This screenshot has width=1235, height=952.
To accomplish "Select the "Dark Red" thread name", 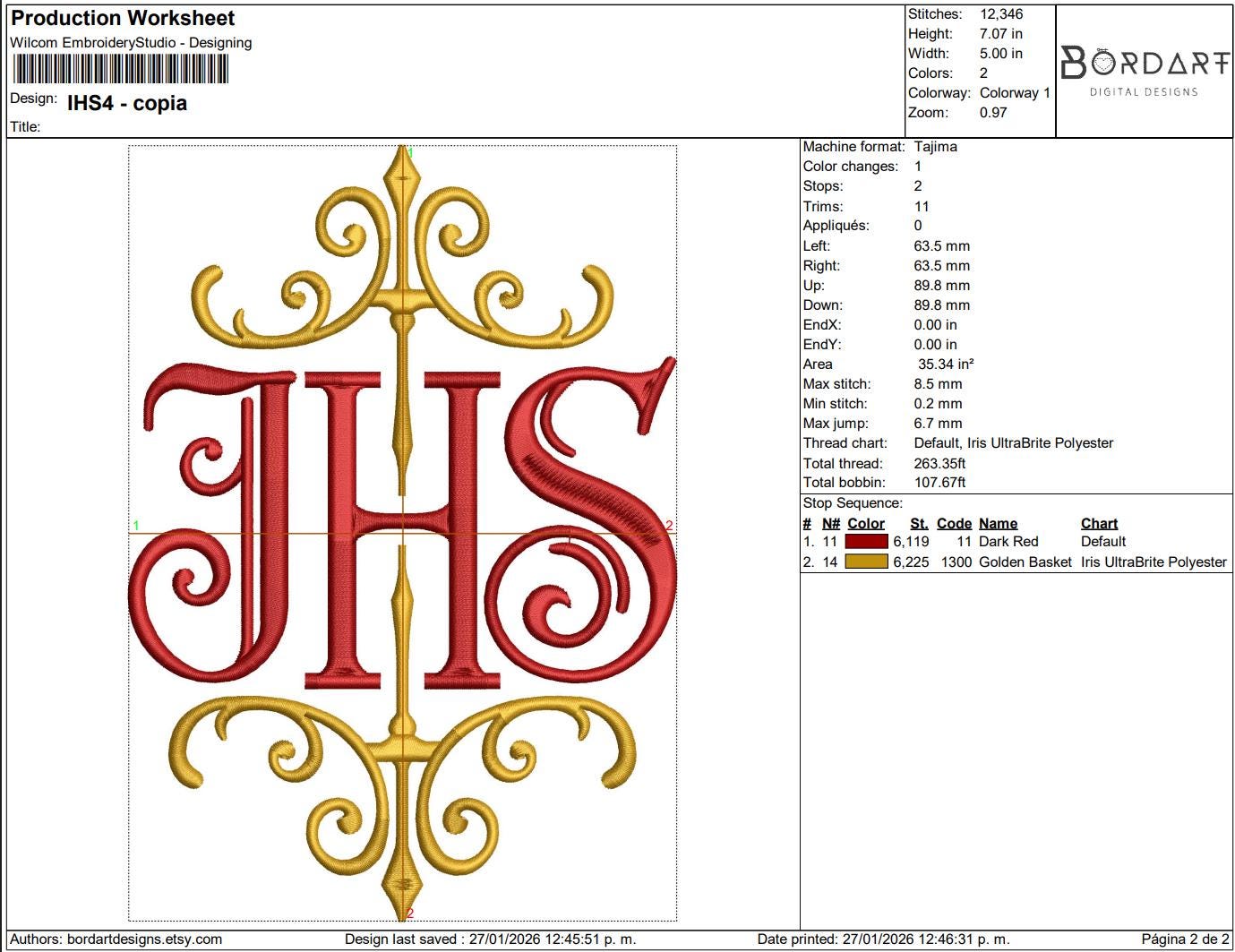I will [x=1008, y=541].
